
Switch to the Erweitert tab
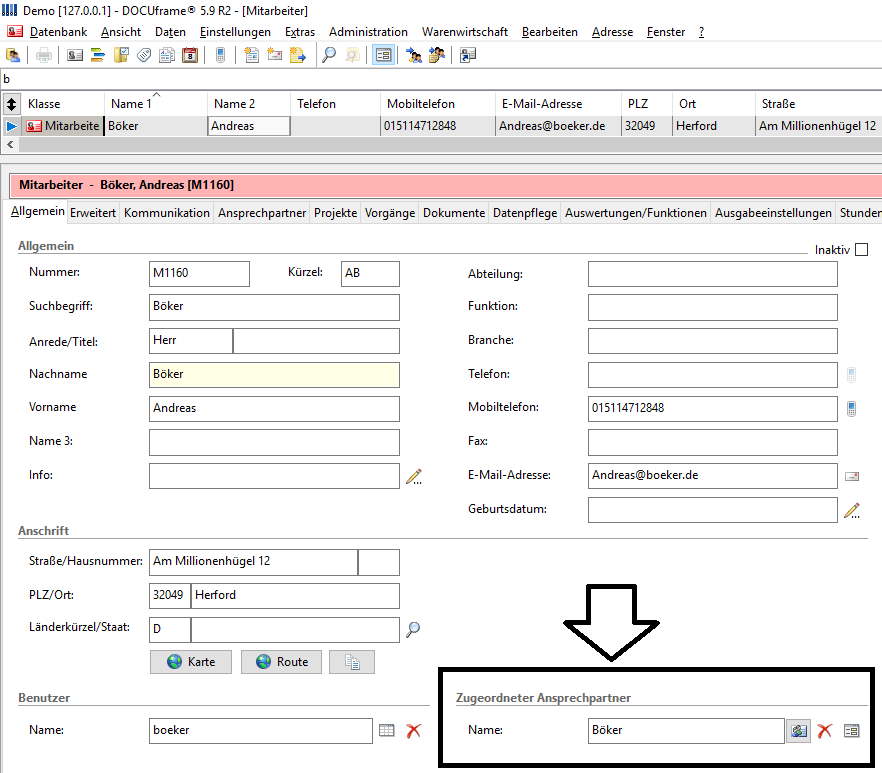tap(93, 213)
